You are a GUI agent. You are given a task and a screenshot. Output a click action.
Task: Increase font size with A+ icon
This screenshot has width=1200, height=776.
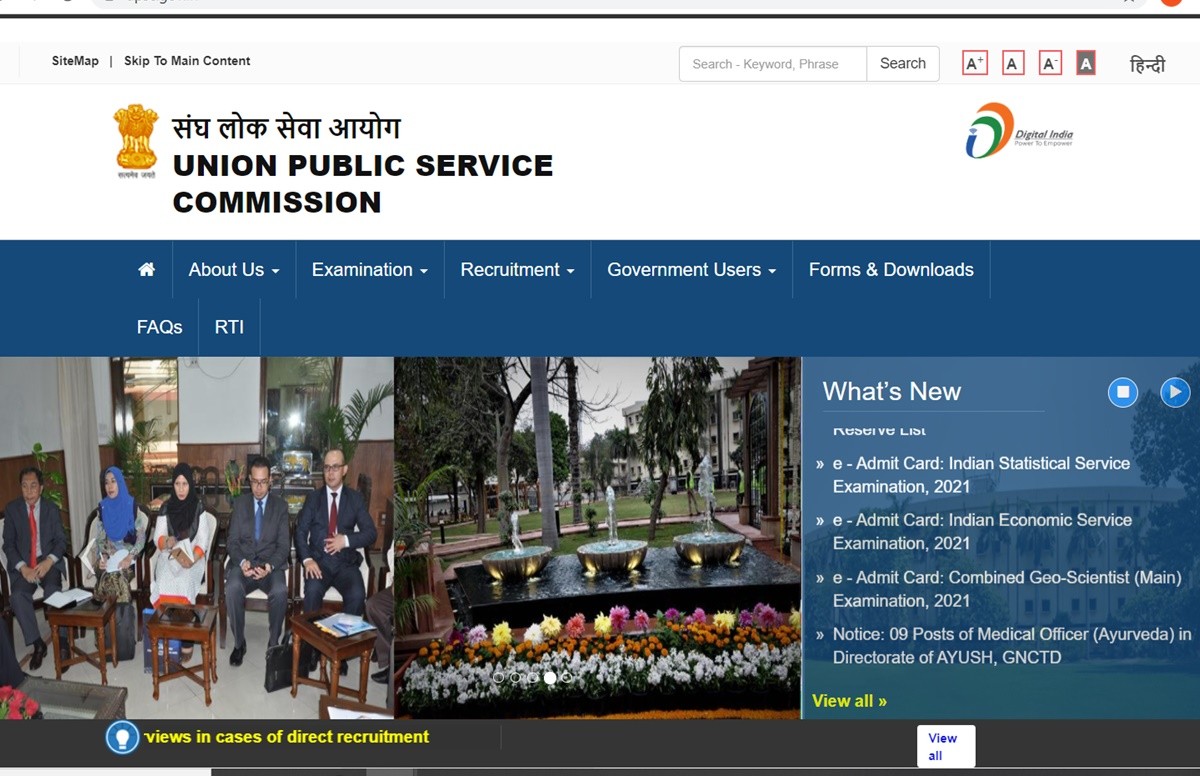974,64
